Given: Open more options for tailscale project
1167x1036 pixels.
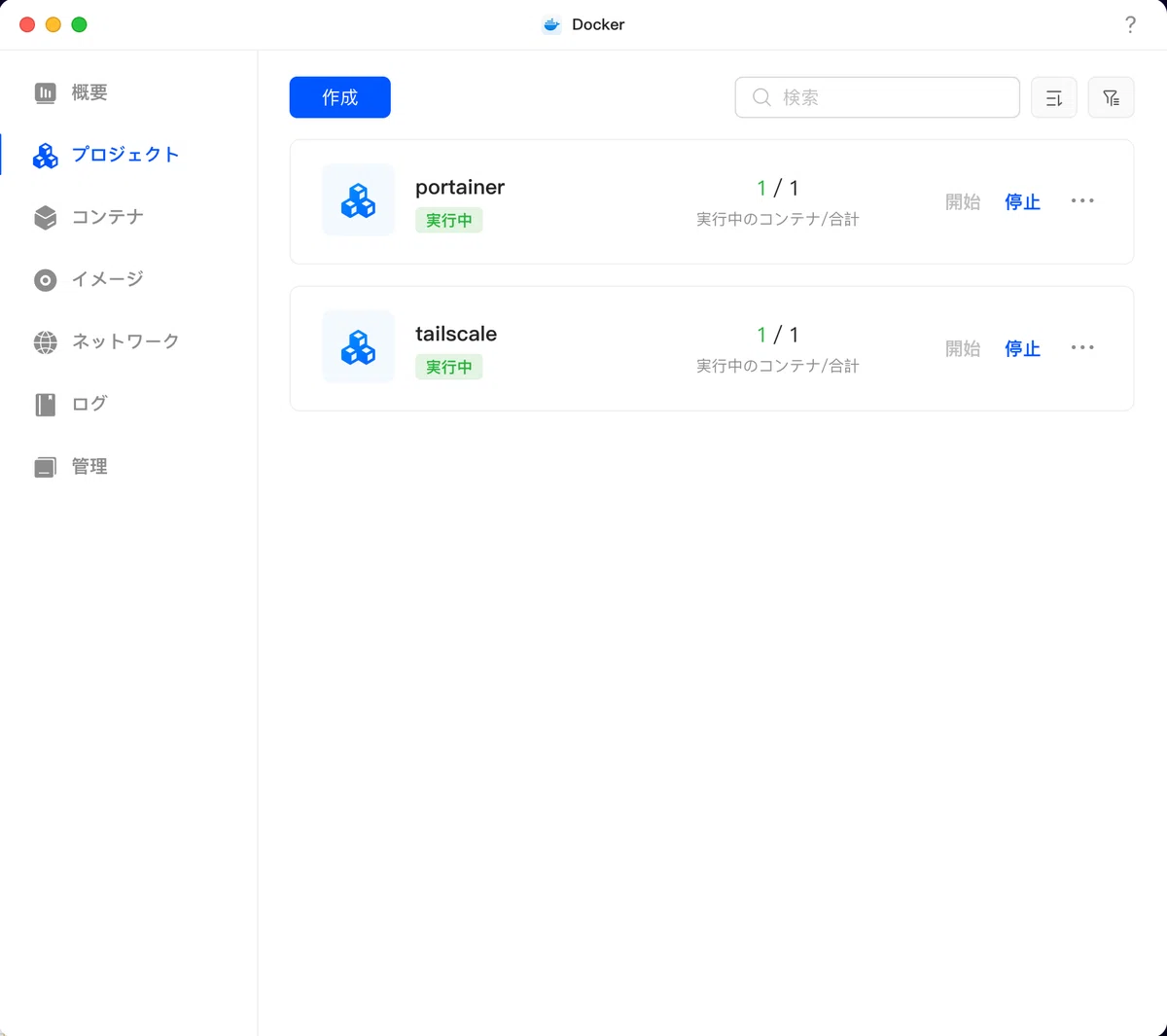Looking at the screenshot, I should click(1082, 347).
